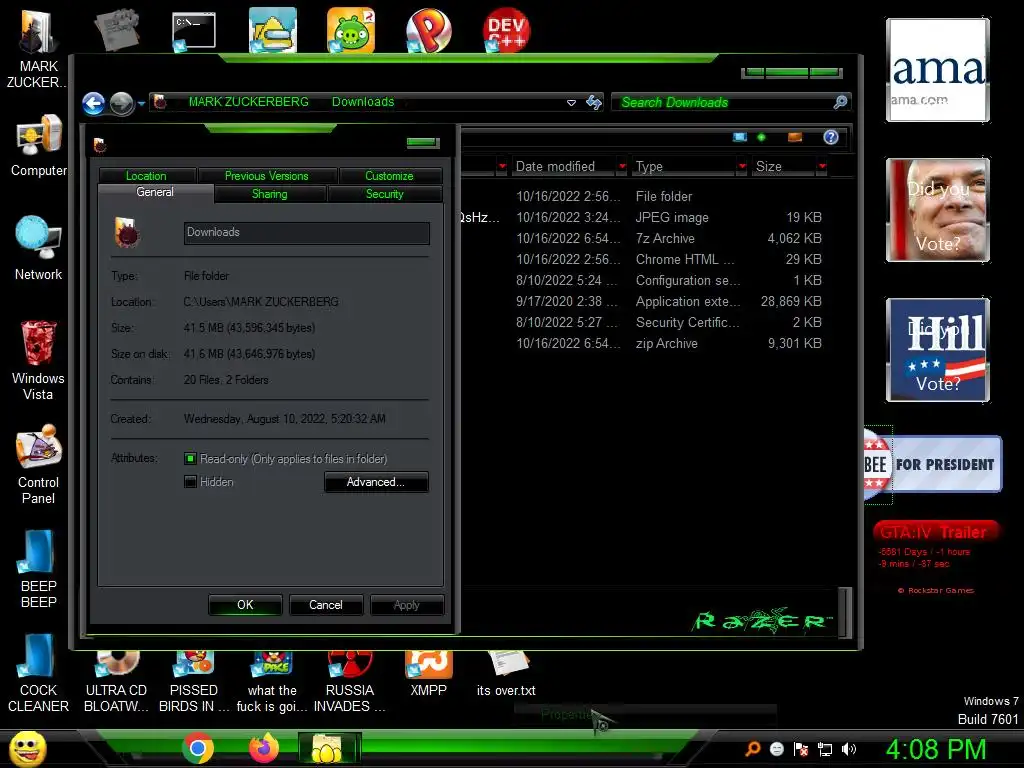This screenshot has width=1024, height=768.
Task: Switch to the General tab
Action: [x=155, y=192]
